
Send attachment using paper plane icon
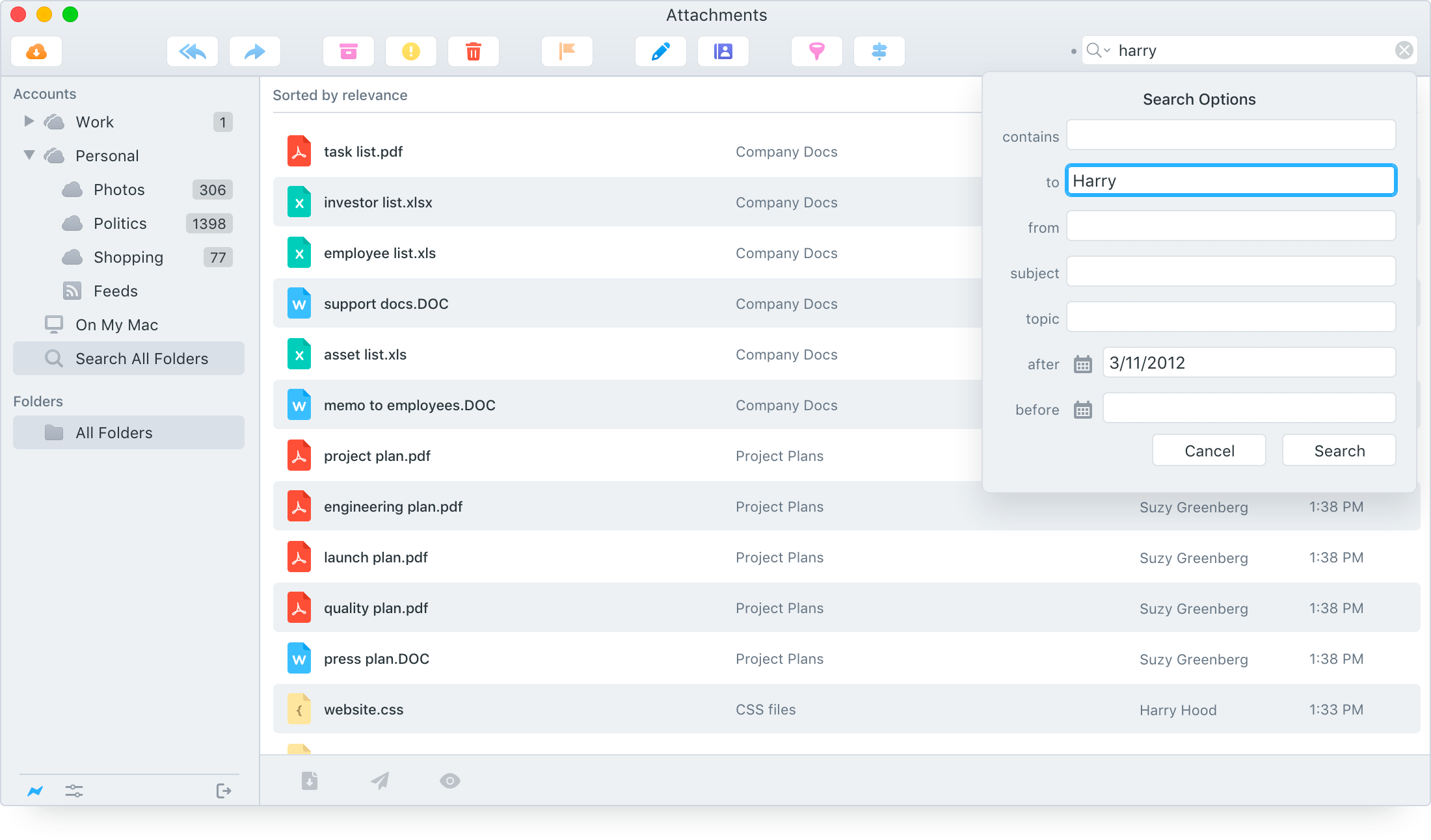380,781
